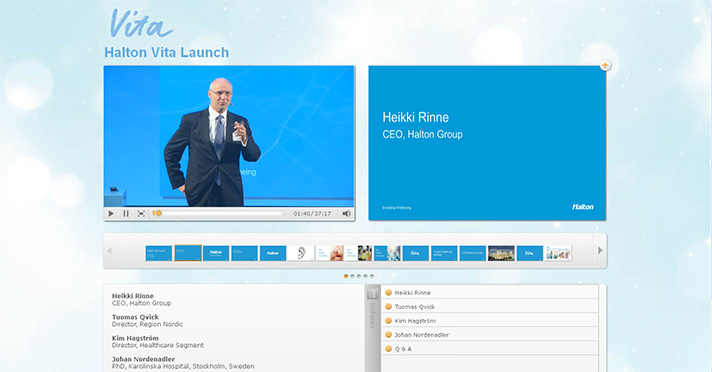The height and width of the screenshot is (372, 712).
Task: Show next slide thumbnails with the right arrow
Action: [600, 251]
